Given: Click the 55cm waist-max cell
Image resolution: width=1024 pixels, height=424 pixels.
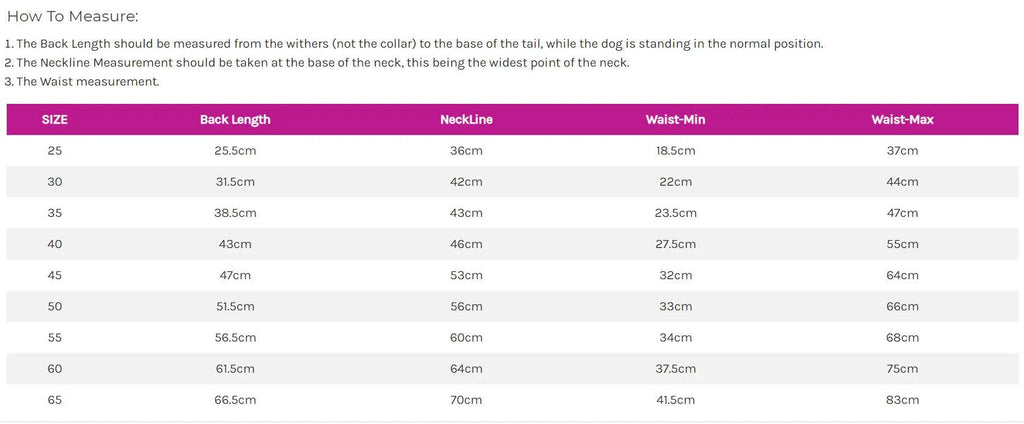Looking at the screenshot, I should coord(902,244).
